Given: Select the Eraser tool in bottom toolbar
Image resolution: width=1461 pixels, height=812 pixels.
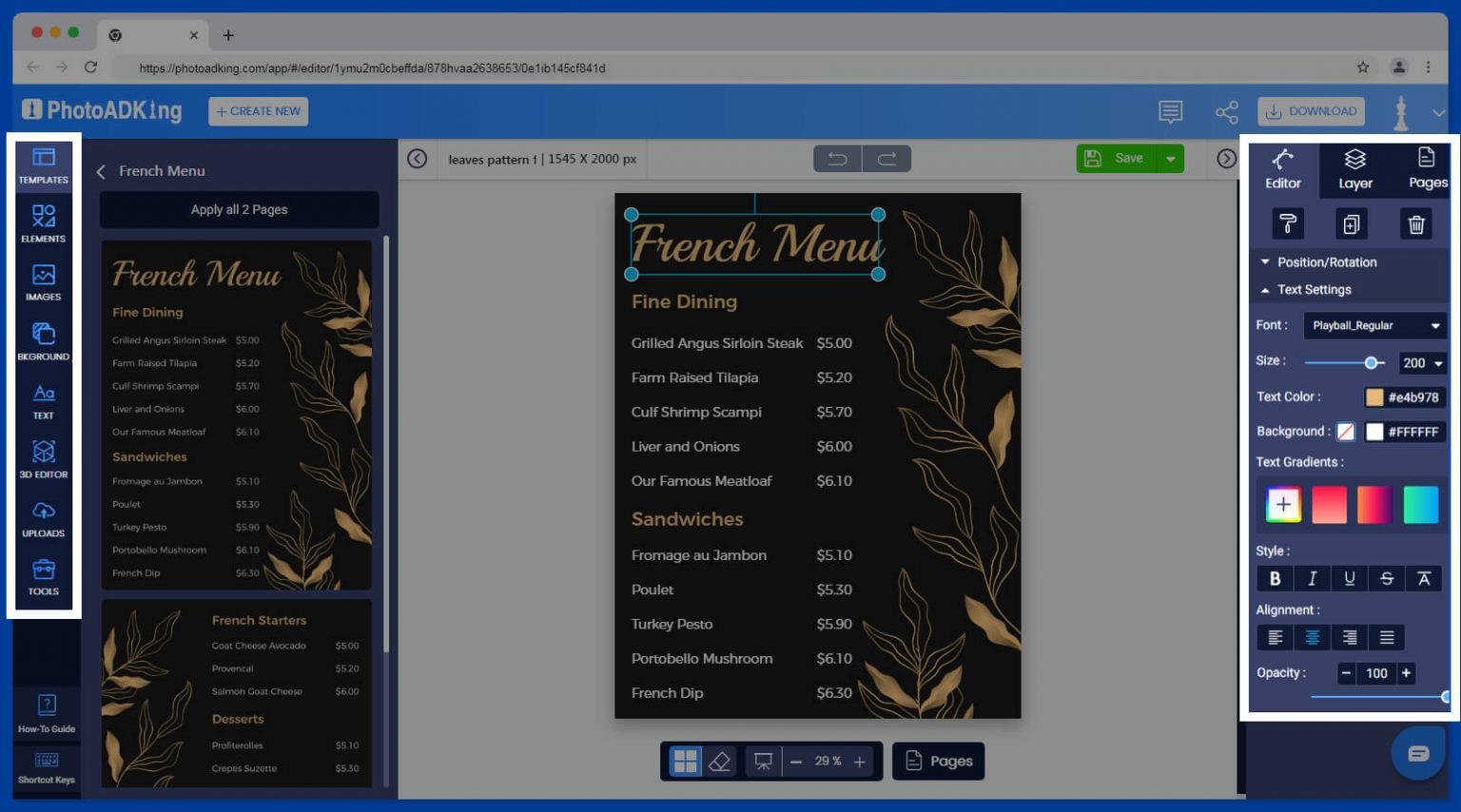Looking at the screenshot, I should (x=720, y=761).
